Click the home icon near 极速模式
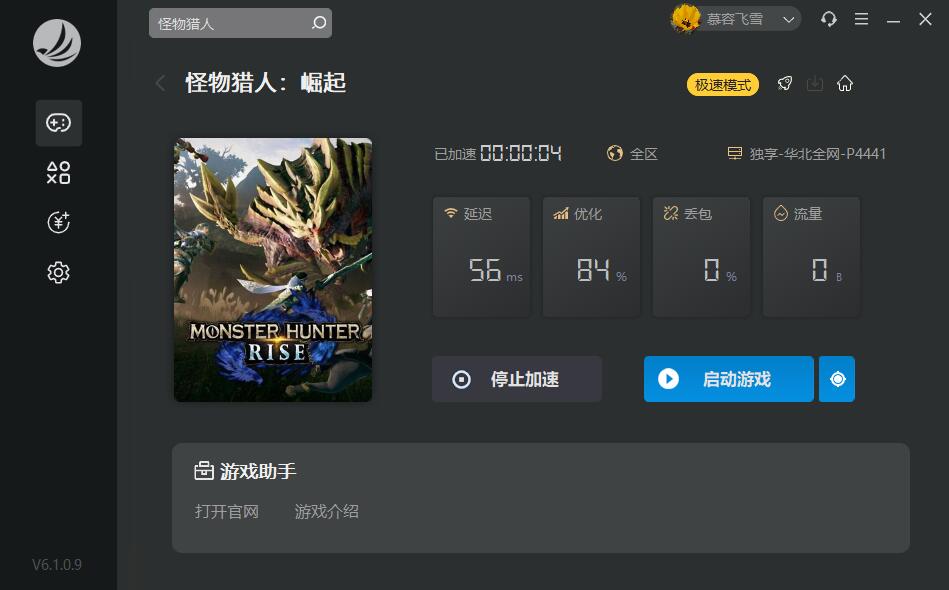Screen dimensions: 949x590 pos(845,84)
